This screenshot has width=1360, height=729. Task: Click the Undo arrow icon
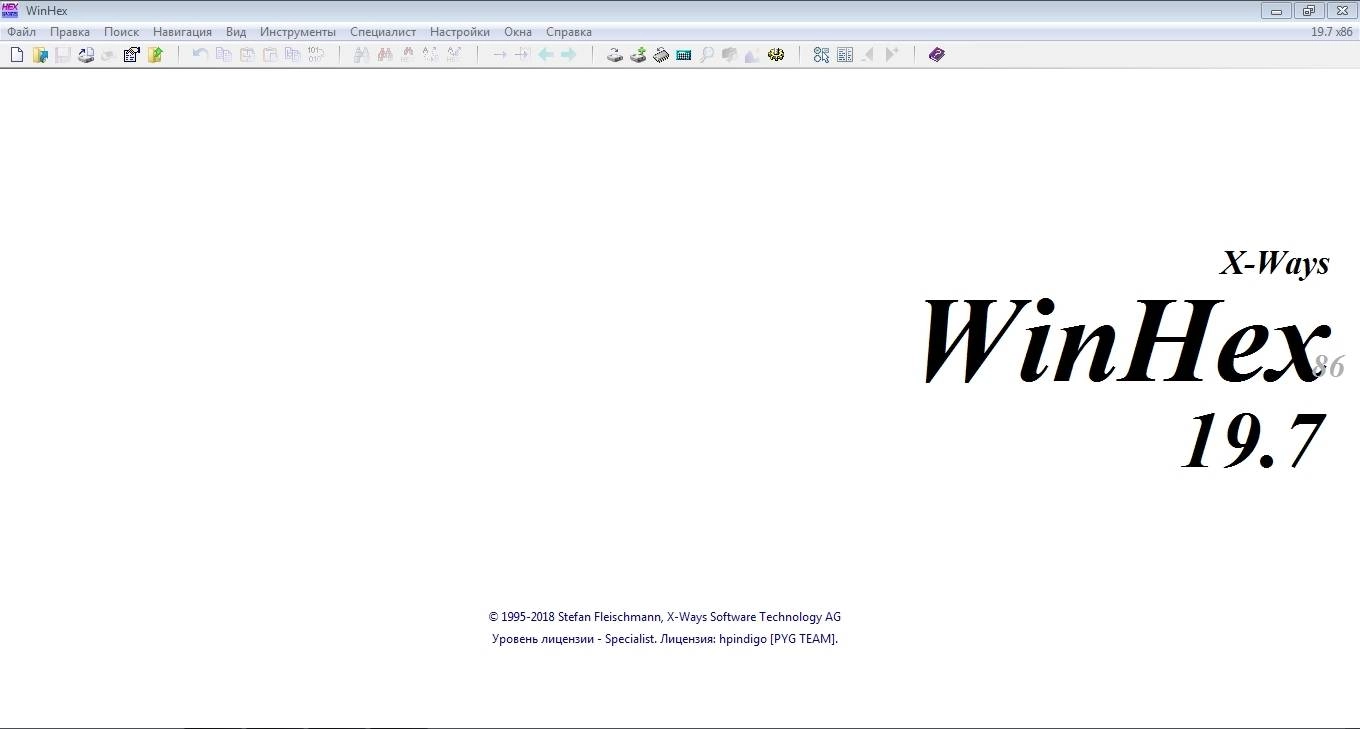(x=200, y=55)
